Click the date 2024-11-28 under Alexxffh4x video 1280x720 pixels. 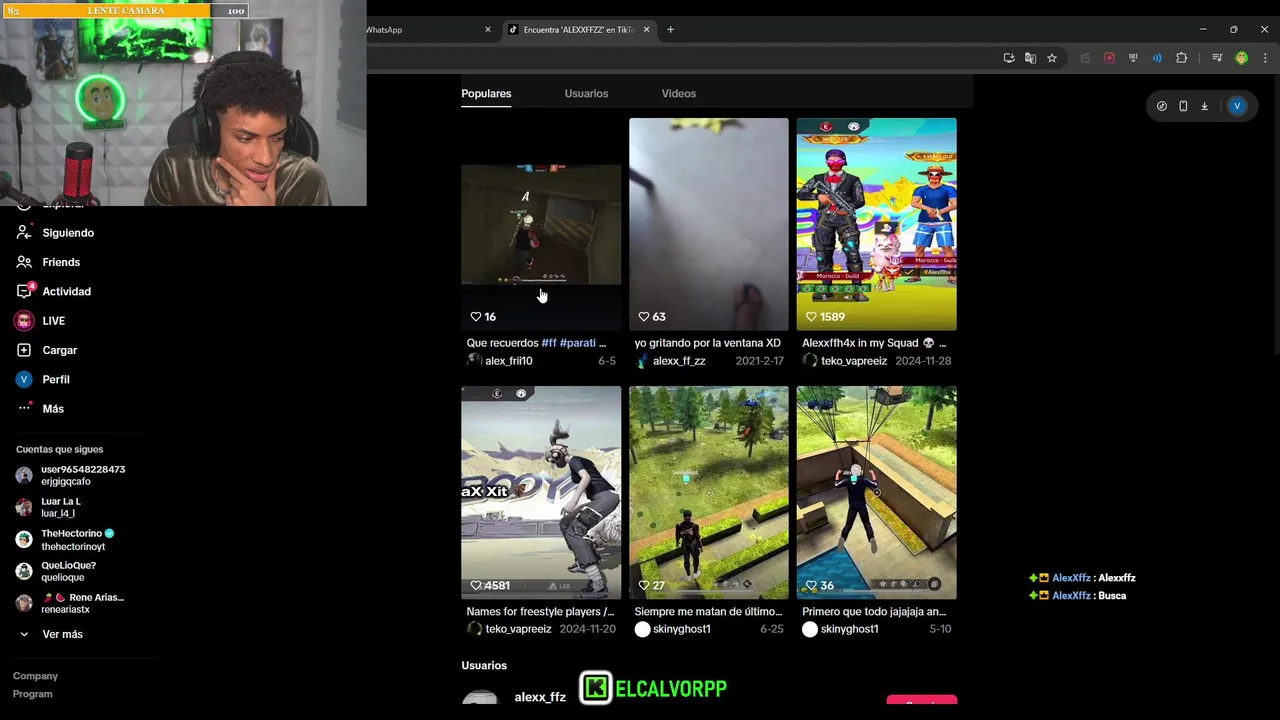pos(923,361)
